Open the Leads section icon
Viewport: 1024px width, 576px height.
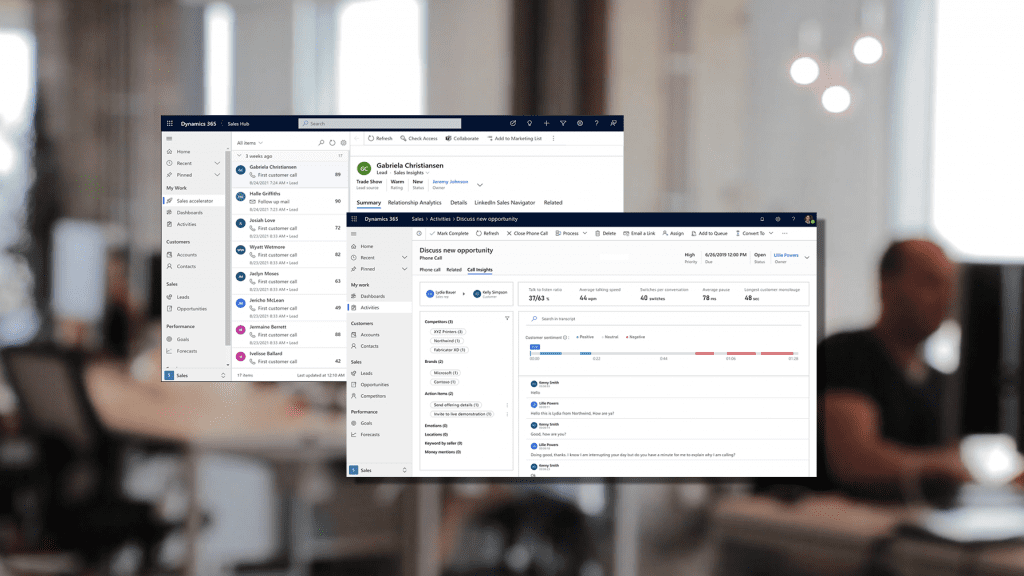(169, 297)
